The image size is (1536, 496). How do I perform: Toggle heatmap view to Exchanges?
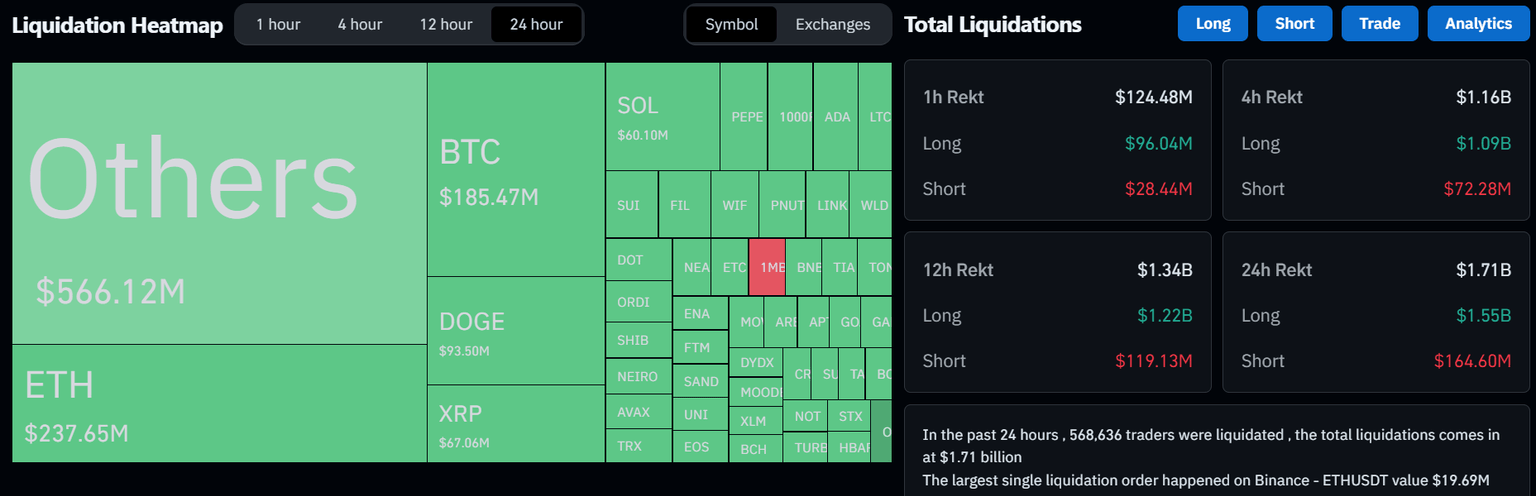pyautogui.click(x=832, y=24)
